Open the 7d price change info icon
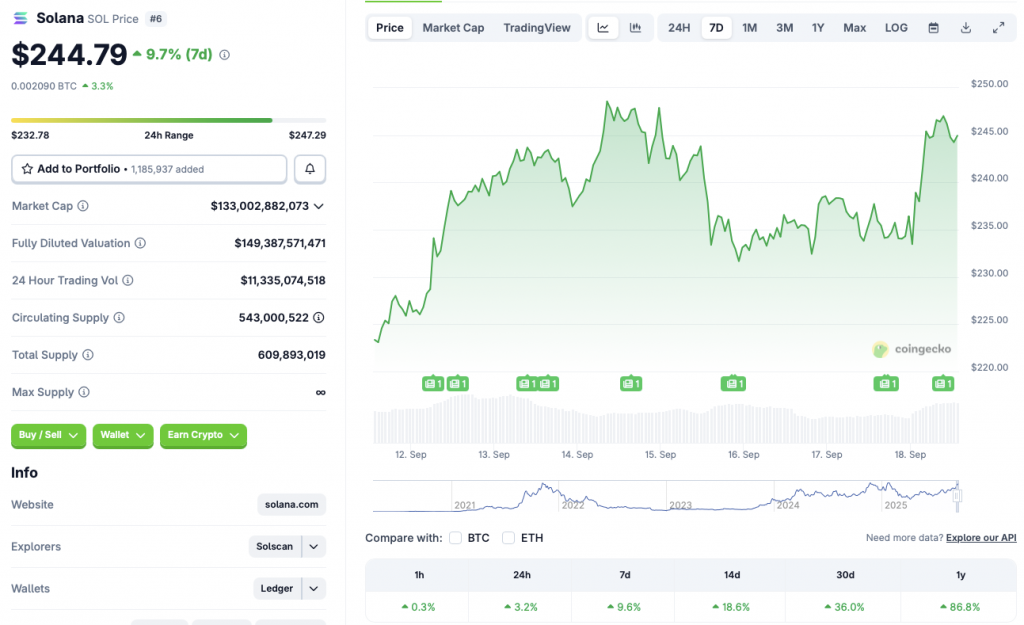 point(225,55)
